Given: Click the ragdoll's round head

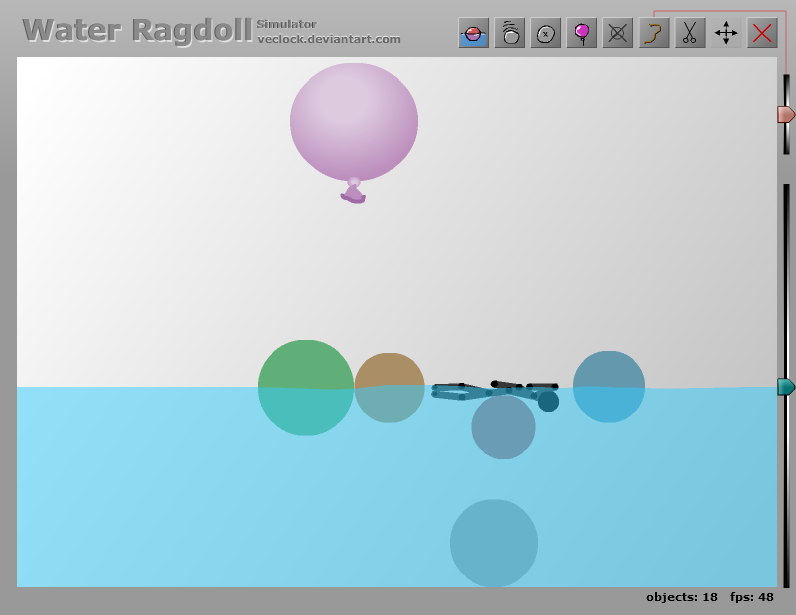Looking at the screenshot, I should (x=548, y=401).
